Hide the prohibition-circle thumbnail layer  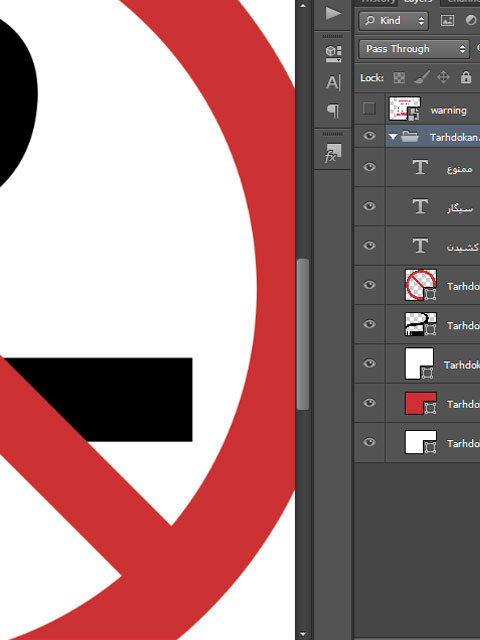click(369, 284)
